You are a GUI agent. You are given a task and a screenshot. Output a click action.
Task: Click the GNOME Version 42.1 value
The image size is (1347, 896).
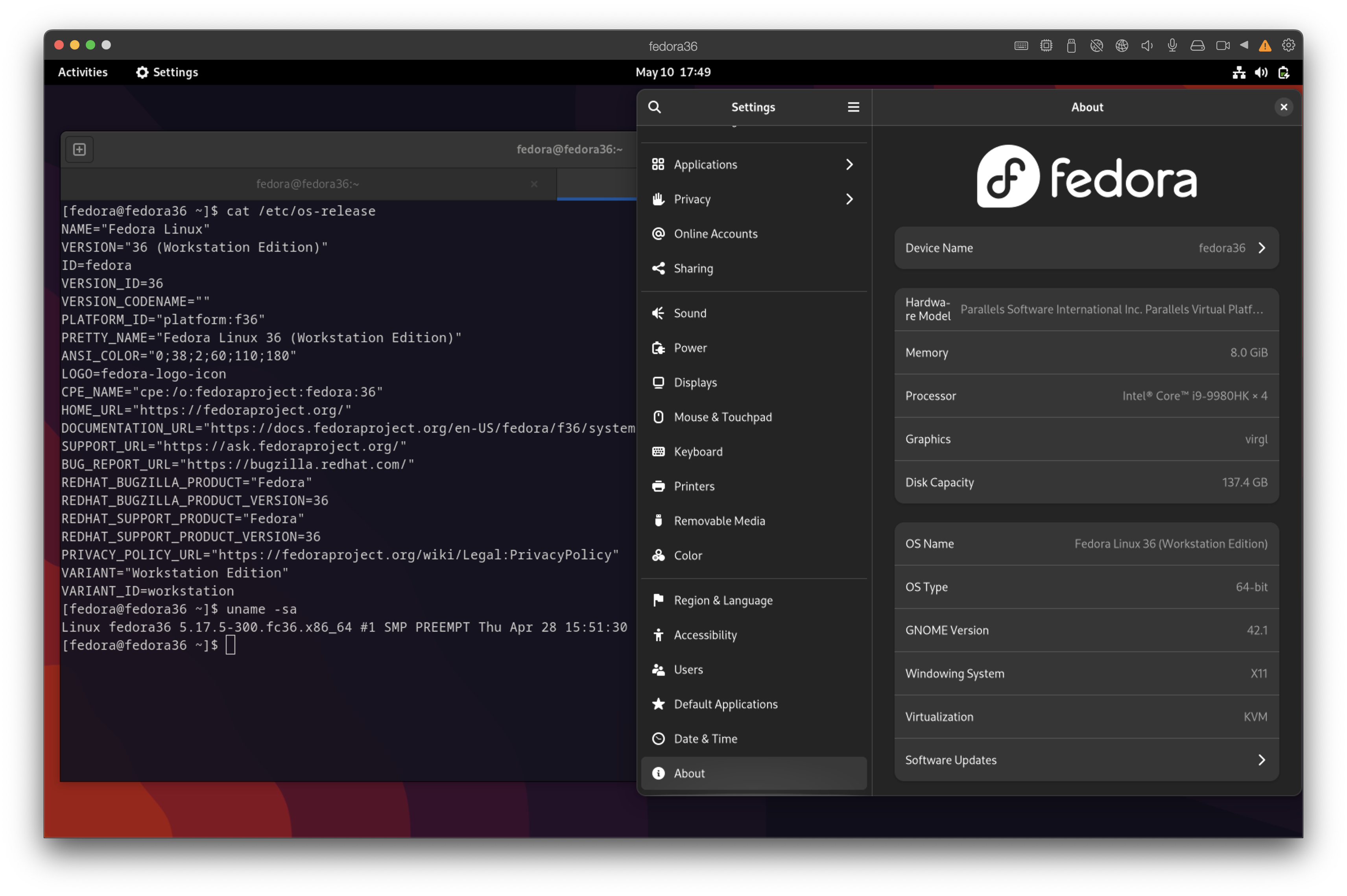[1257, 630]
